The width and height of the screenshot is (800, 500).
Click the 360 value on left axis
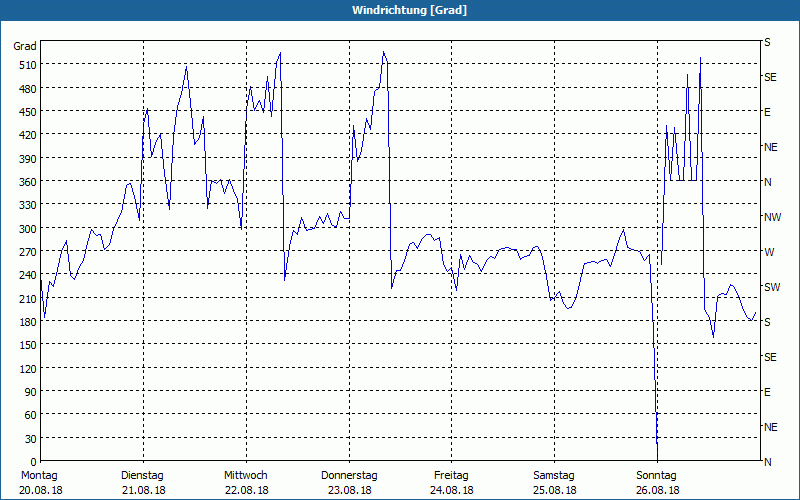tap(28, 182)
